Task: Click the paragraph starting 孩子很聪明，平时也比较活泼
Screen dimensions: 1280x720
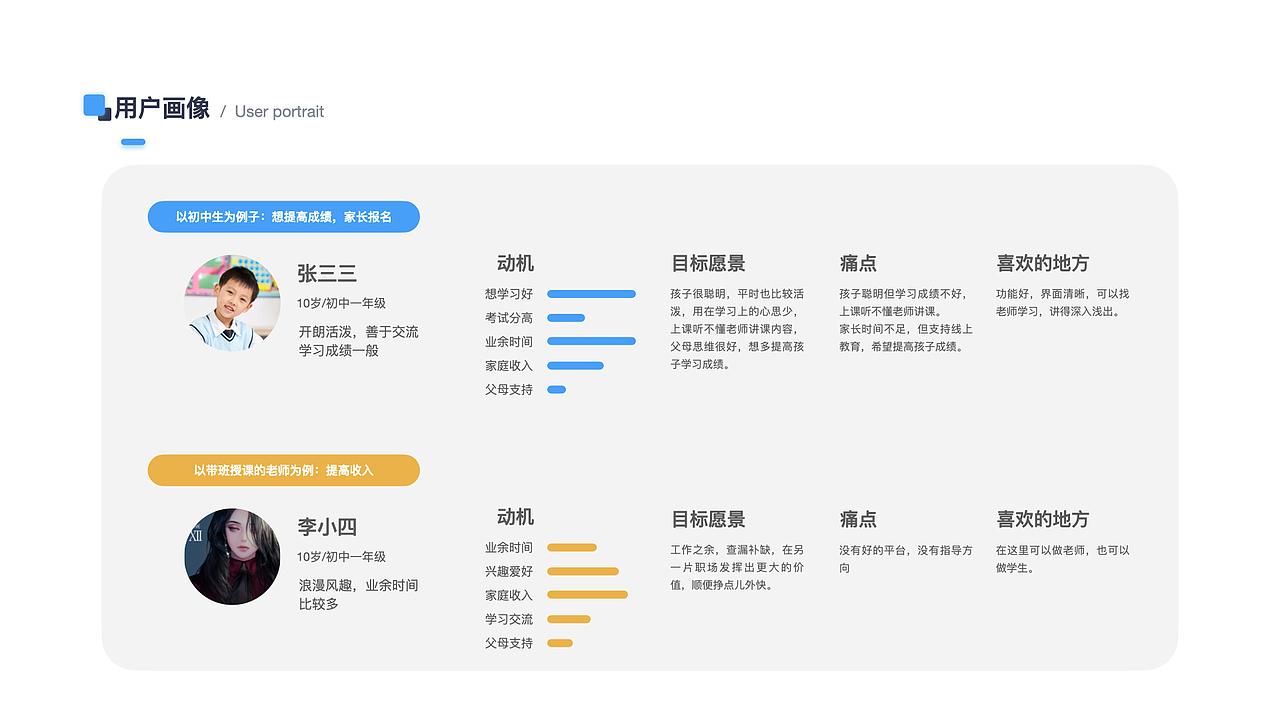Action: (737, 329)
